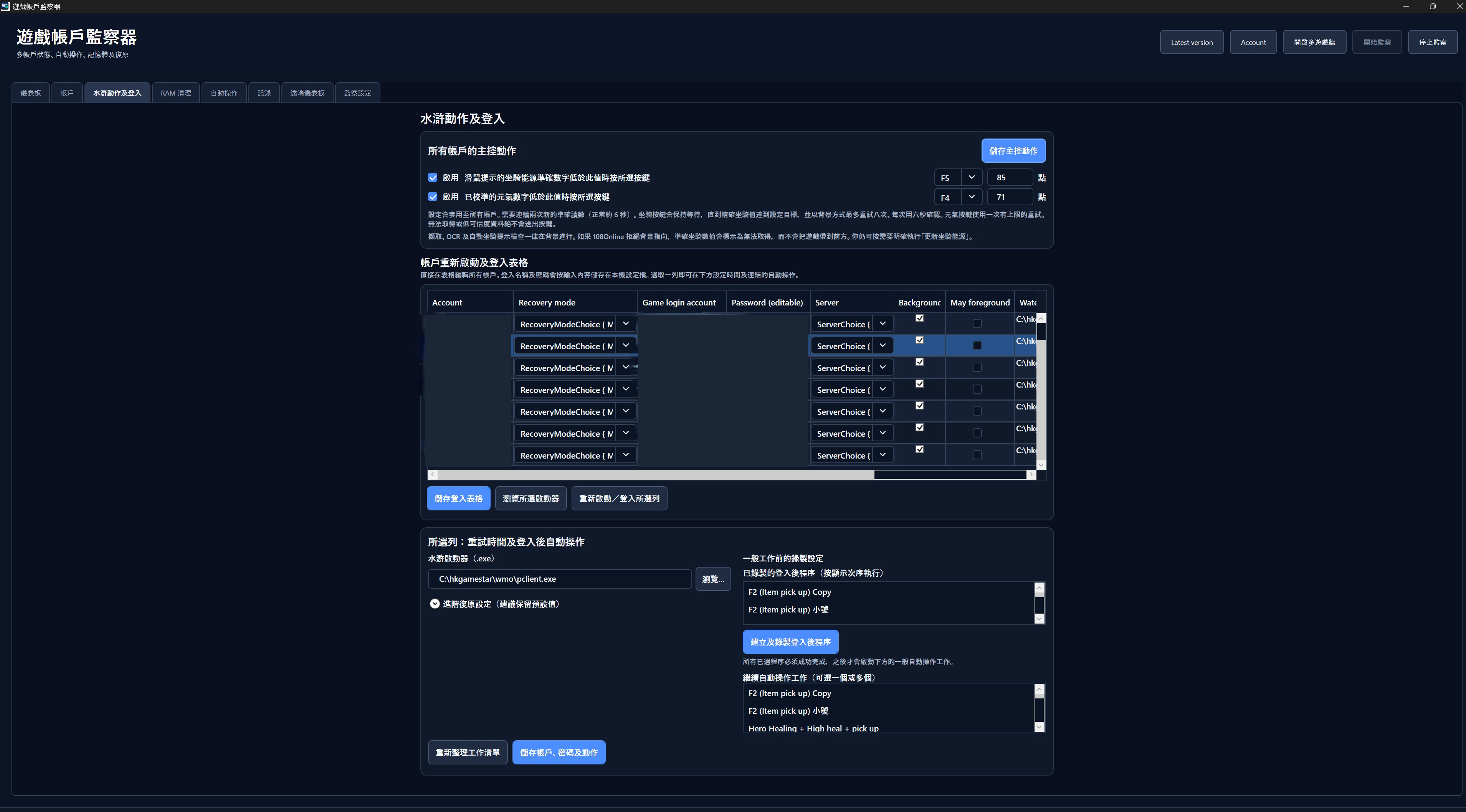
Task: Open the RAM 清理 tab
Action: pos(176,93)
